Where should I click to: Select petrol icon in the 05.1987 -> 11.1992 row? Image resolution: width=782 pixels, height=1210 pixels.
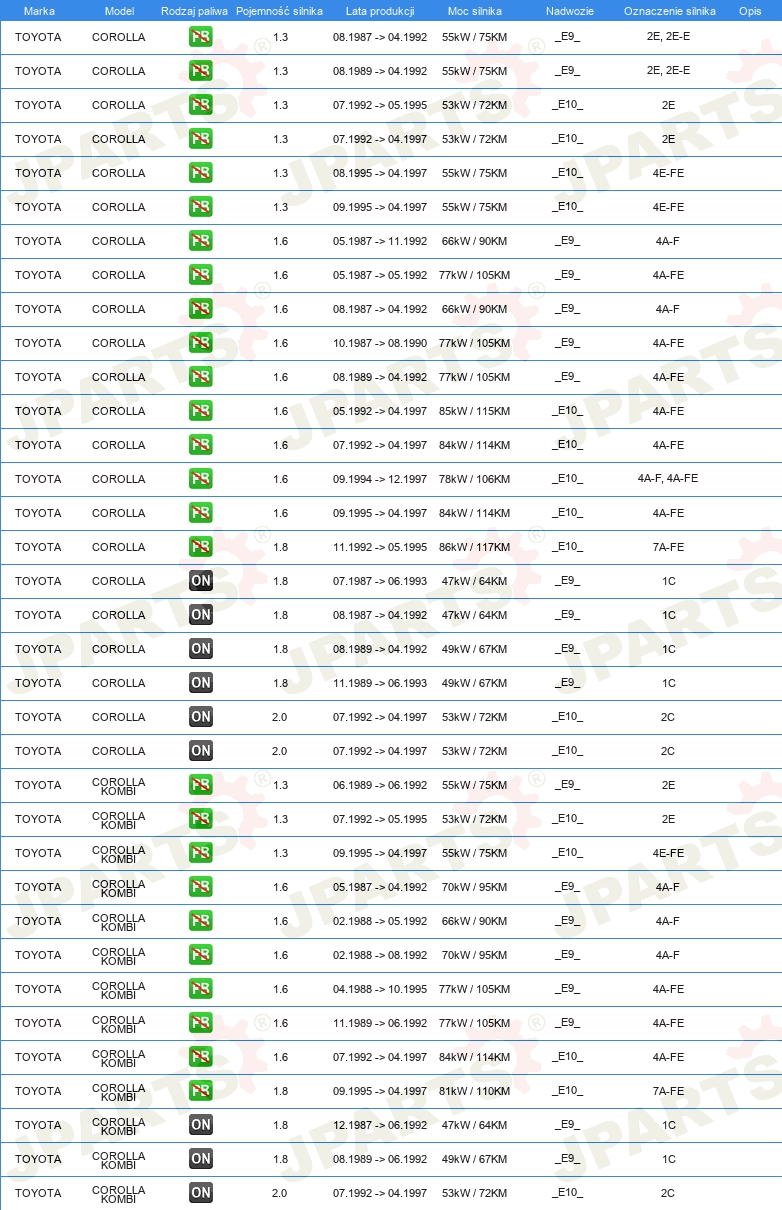[x=201, y=241]
